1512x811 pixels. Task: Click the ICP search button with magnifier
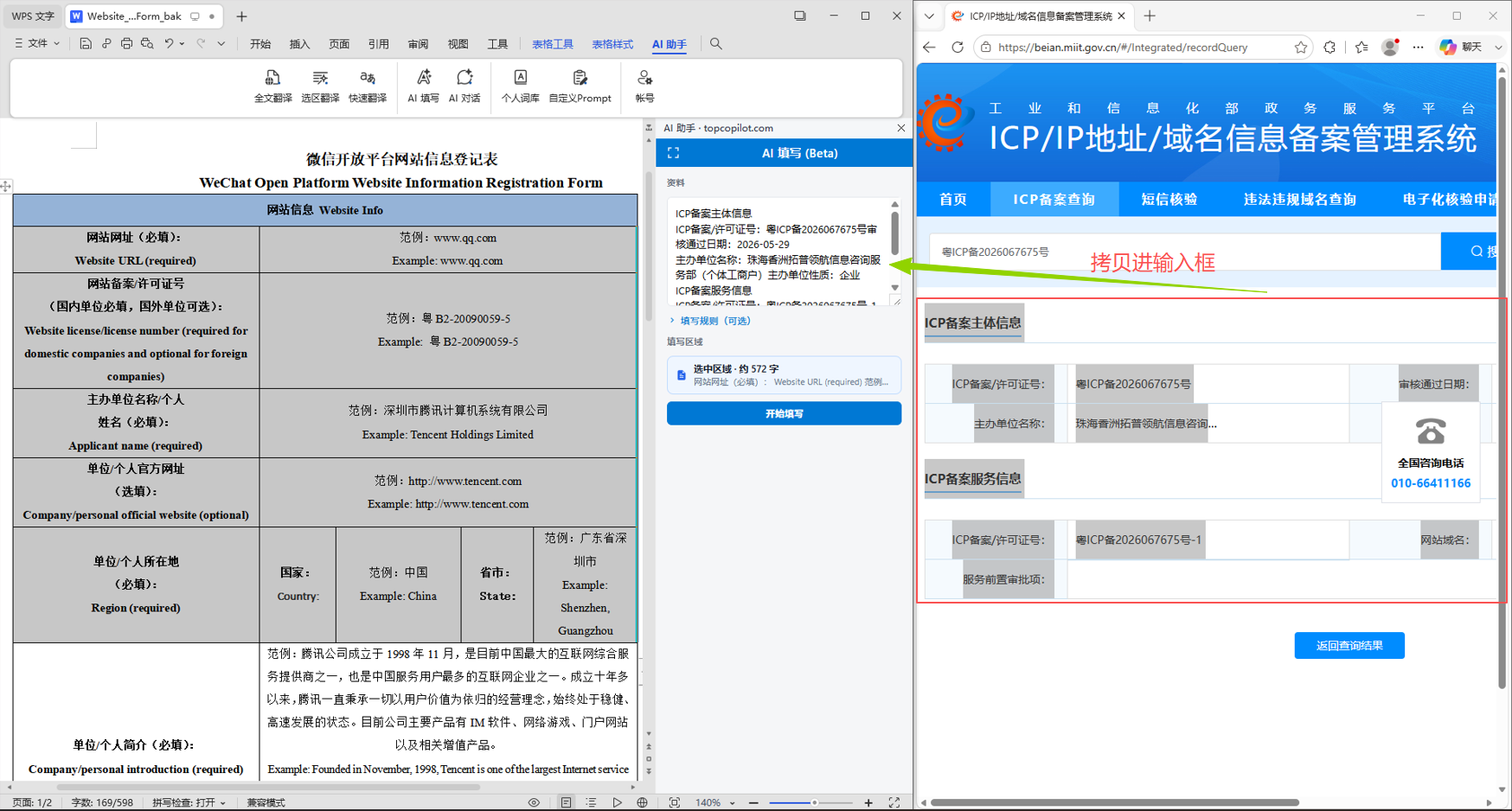pyautogui.click(x=1469, y=251)
